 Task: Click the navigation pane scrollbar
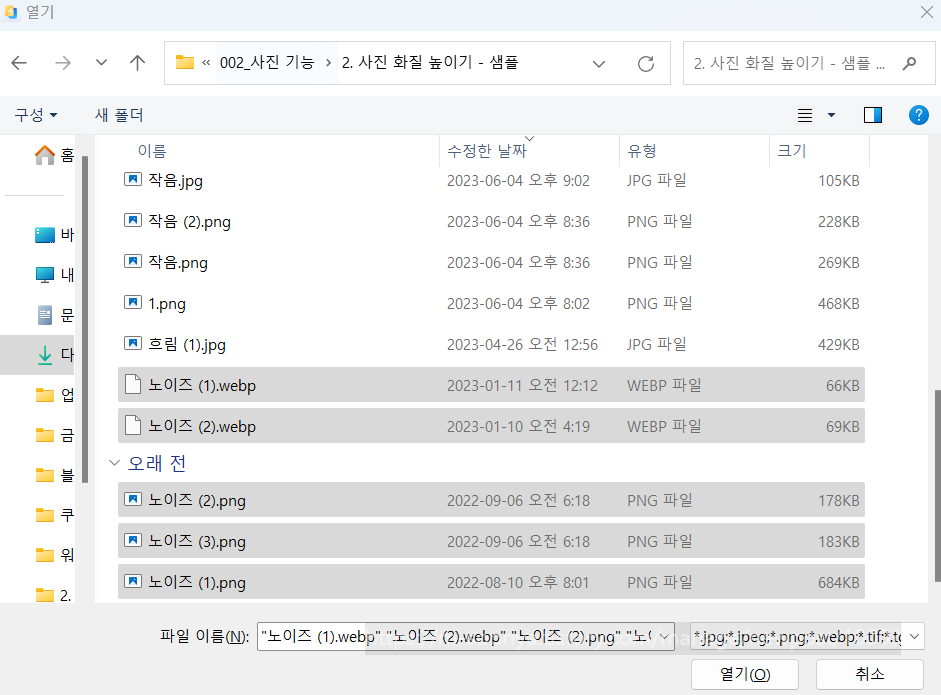(x=85, y=318)
